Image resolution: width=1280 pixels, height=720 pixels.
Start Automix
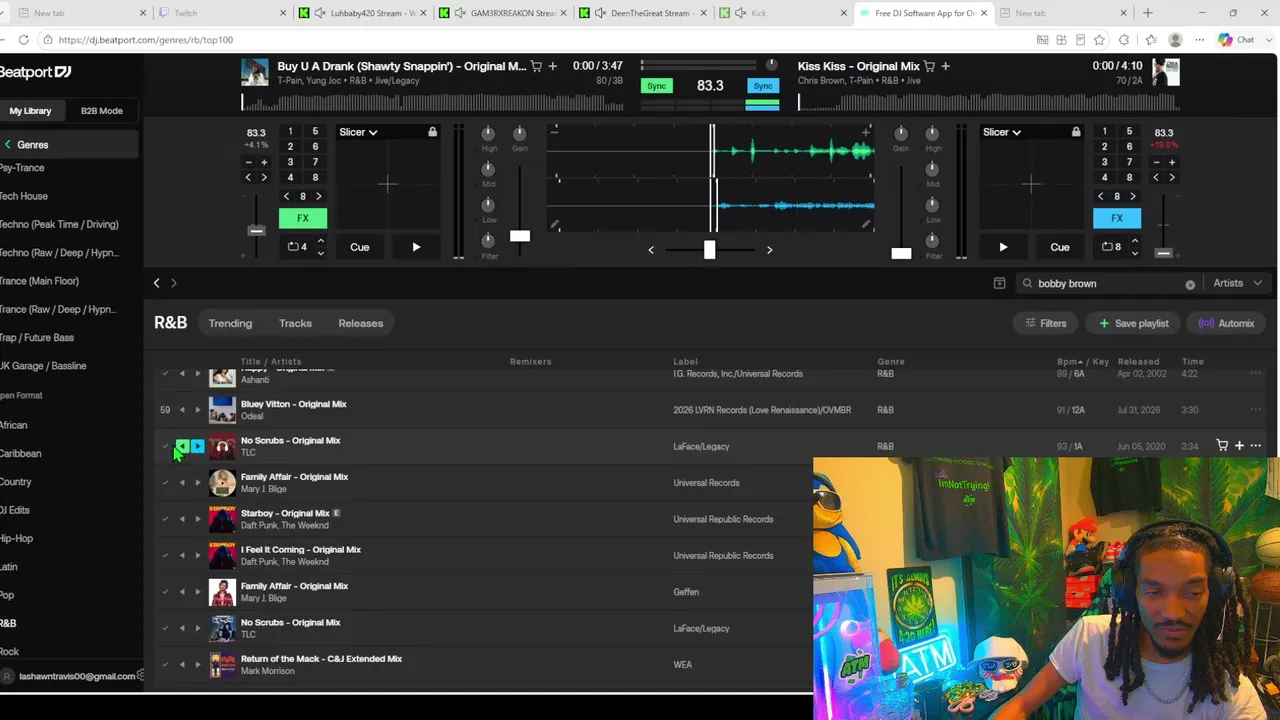click(1226, 323)
